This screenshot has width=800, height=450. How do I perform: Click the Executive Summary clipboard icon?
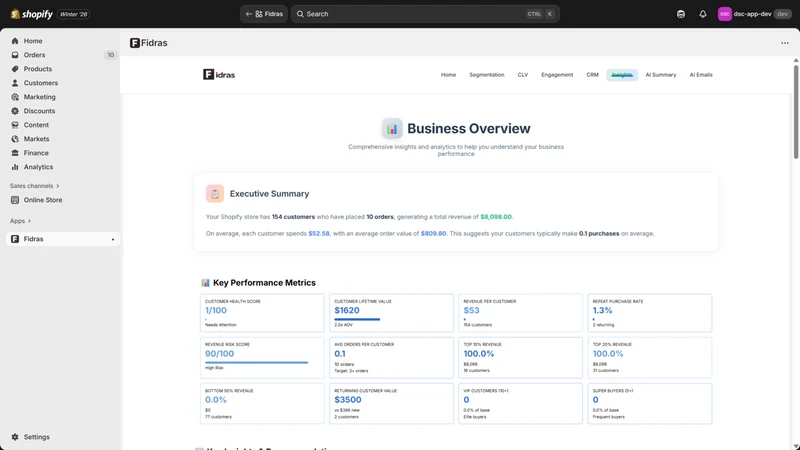tap(215, 194)
